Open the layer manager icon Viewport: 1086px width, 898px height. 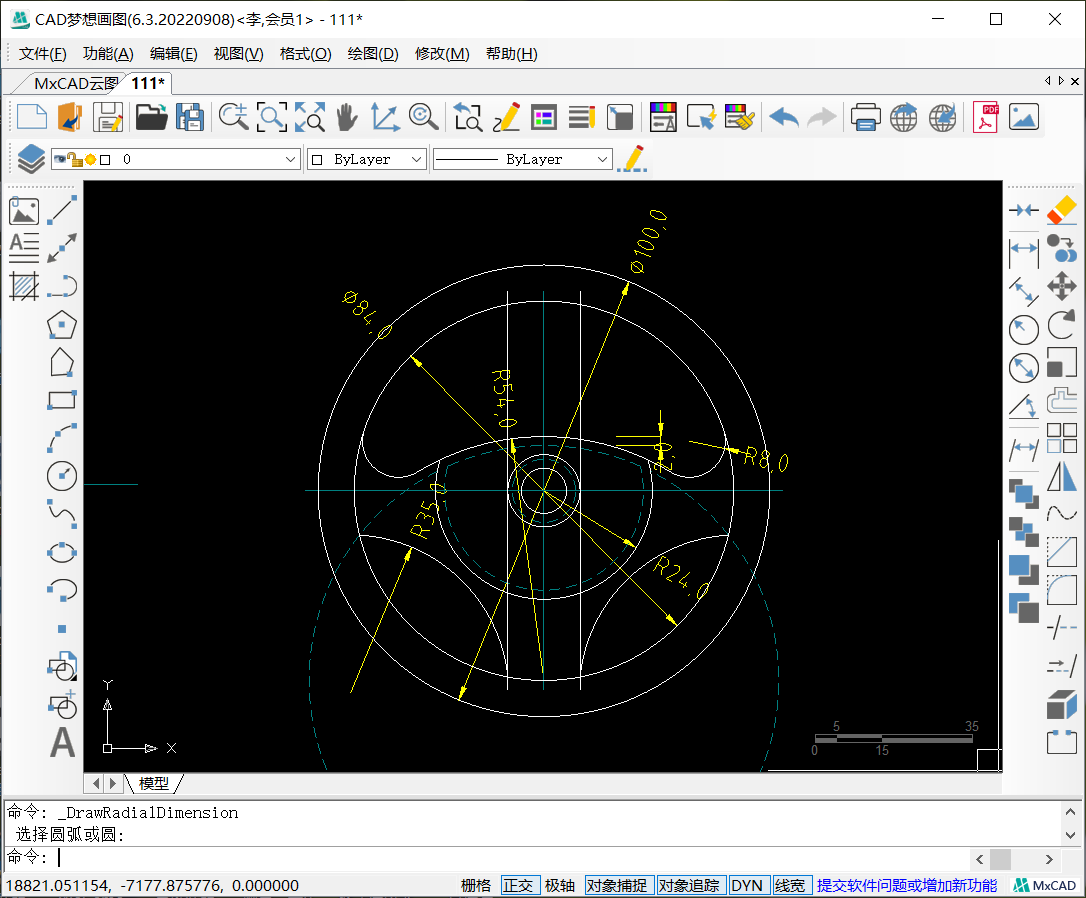[31, 159]
